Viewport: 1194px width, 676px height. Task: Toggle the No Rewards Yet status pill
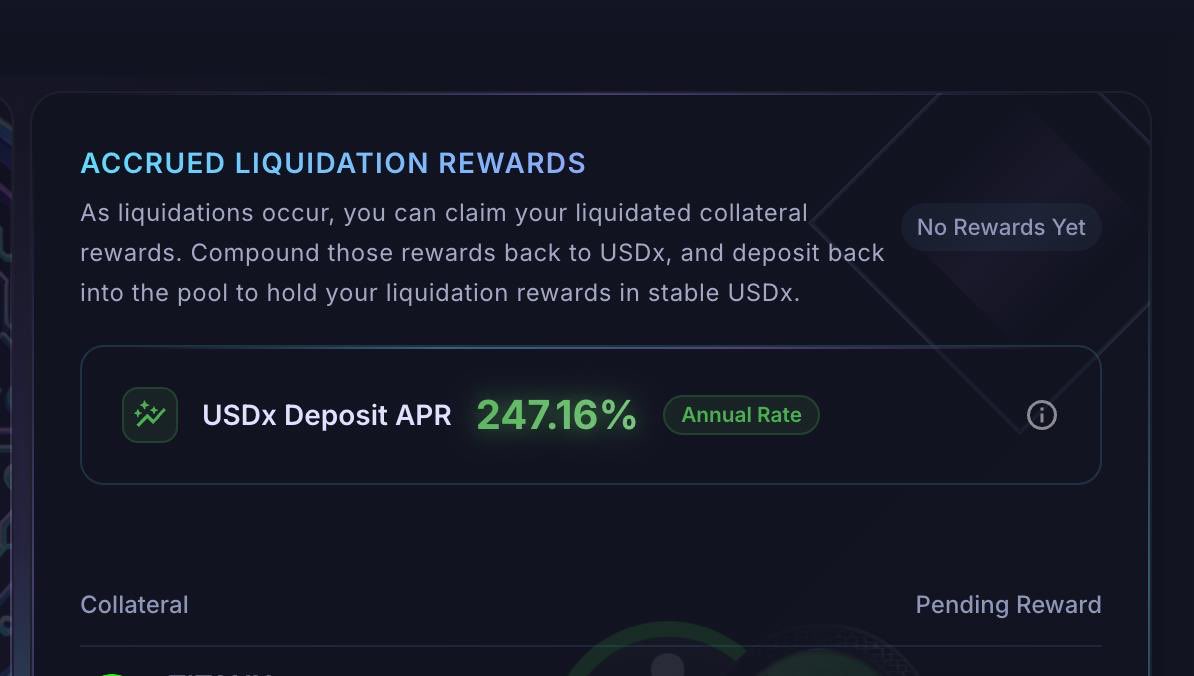pyautogui.click(x=1001, y=227)
